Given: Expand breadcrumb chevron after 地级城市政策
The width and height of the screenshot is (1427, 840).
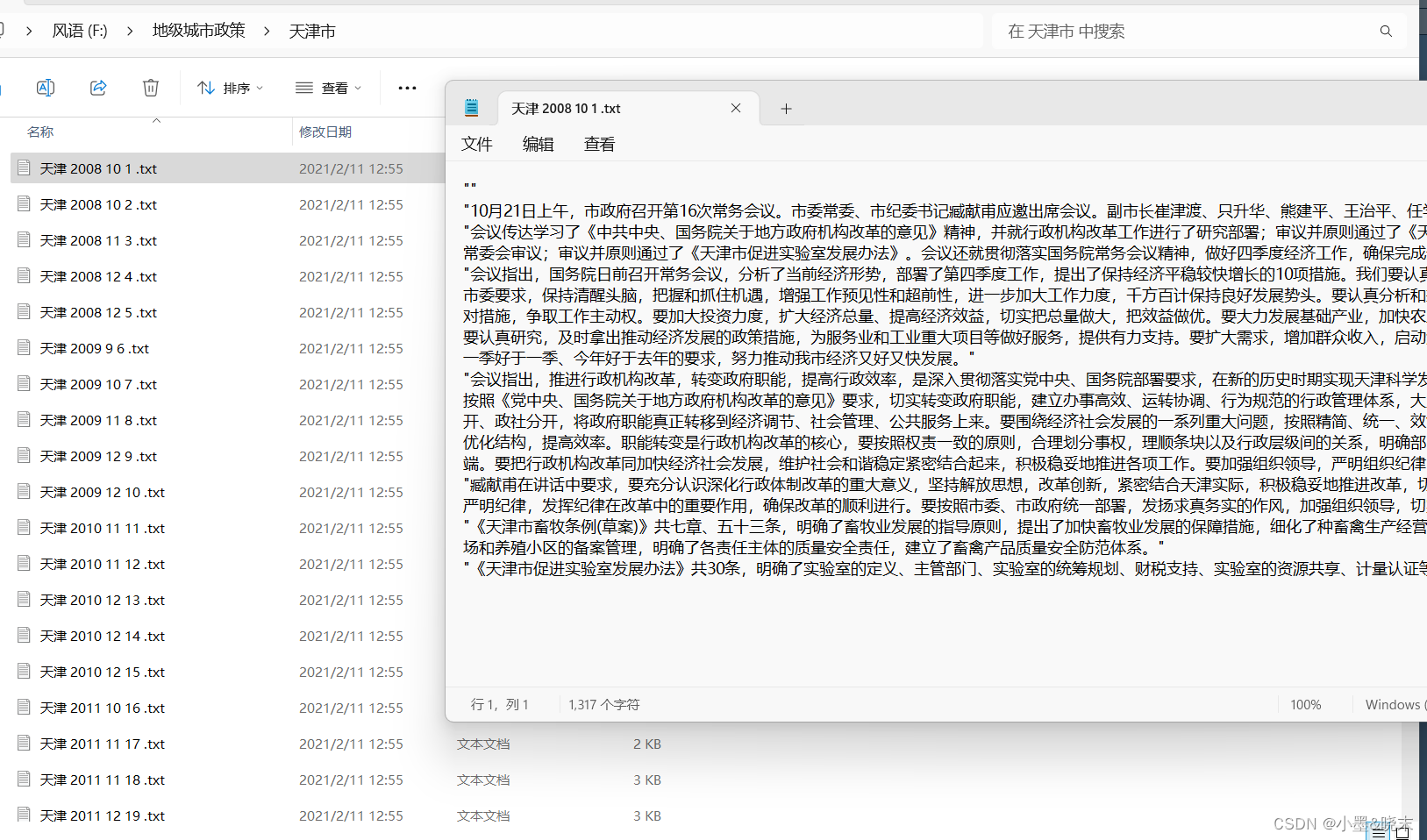Looking at the screenshot, I should 267,31.
